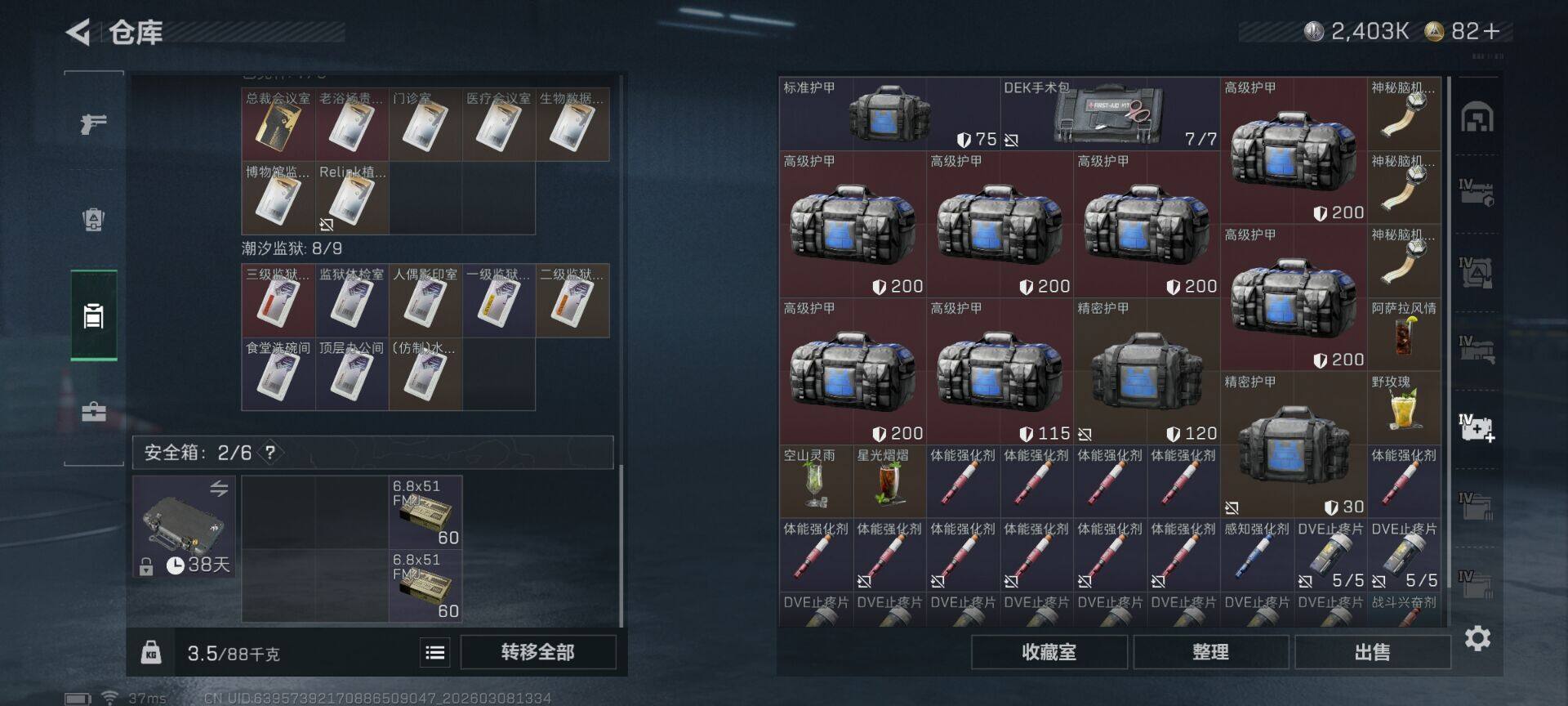Click the 整理 sort button
This screenshot has height=706, width=1568.
click(x=1210, y=652)
